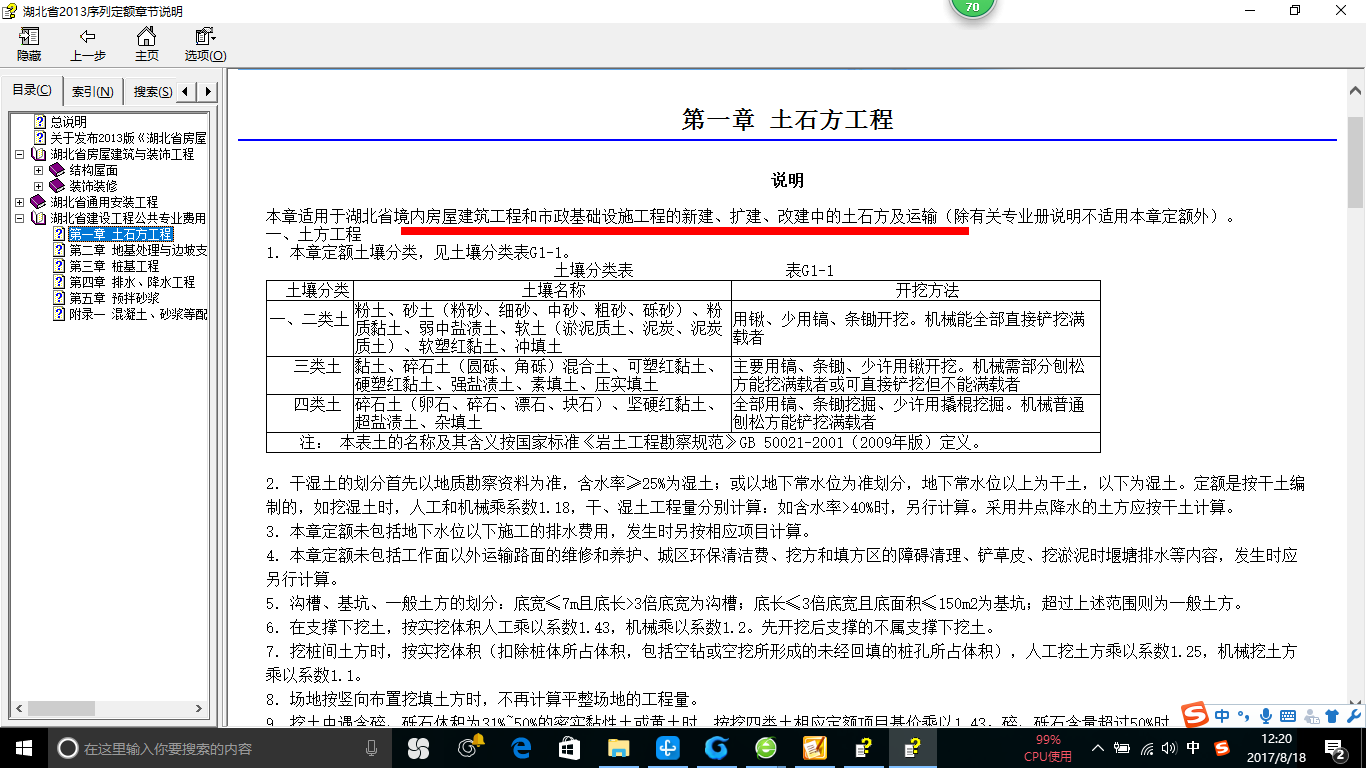Viewport: 1366px width, 768px height.
Task: Click the taskbar search box
Action: (218, 748)
